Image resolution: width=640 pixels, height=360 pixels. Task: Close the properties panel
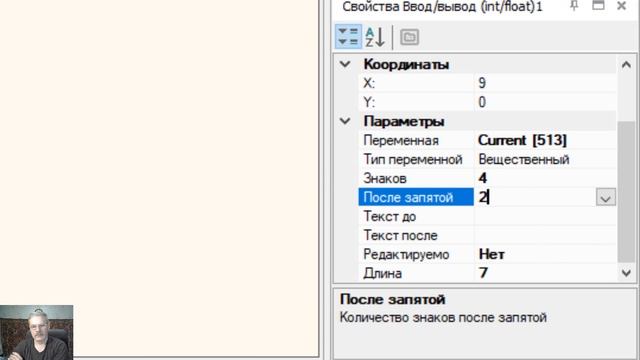[x=621, y=6]
